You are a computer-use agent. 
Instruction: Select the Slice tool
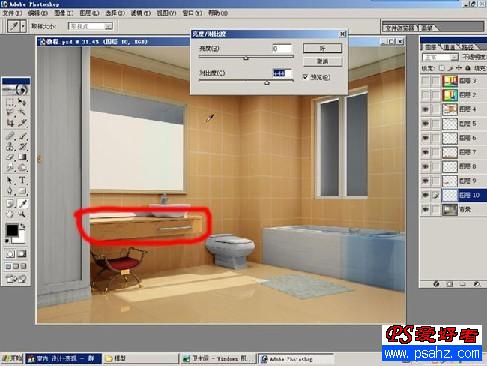click(x=22, y=123)
